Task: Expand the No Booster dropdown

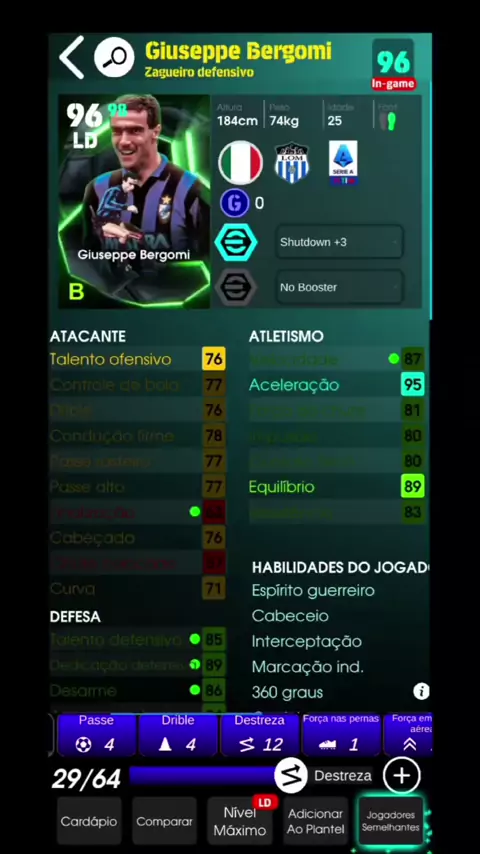Action: [339, 287]
